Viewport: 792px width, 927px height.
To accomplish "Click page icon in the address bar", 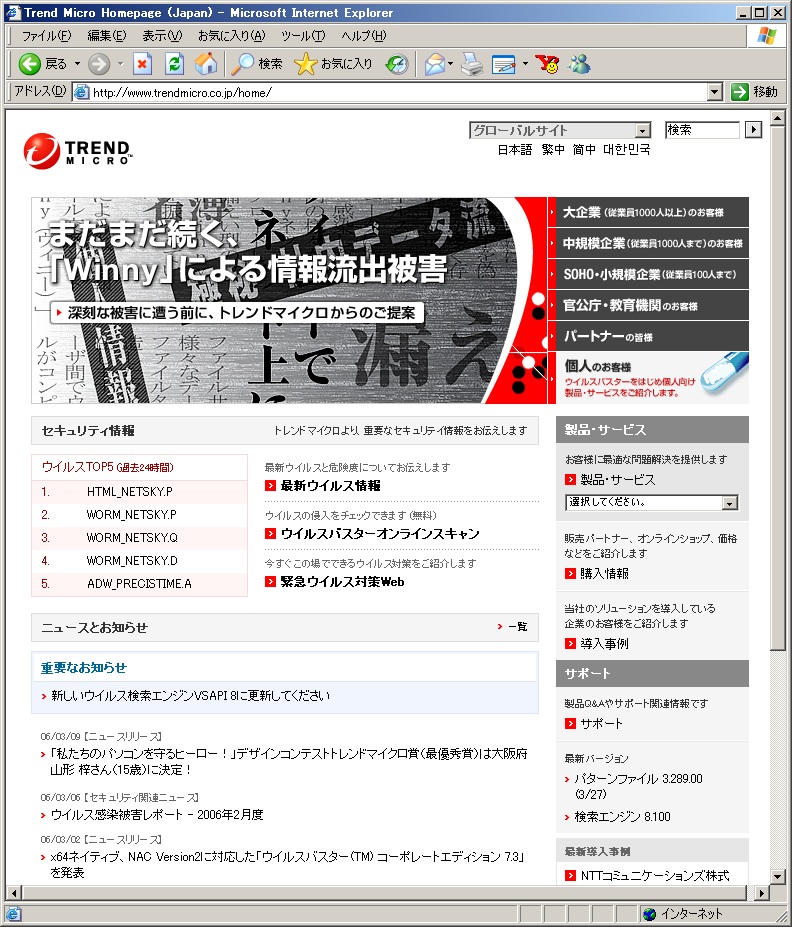I will pyautogui.click(x=82, y=92).
